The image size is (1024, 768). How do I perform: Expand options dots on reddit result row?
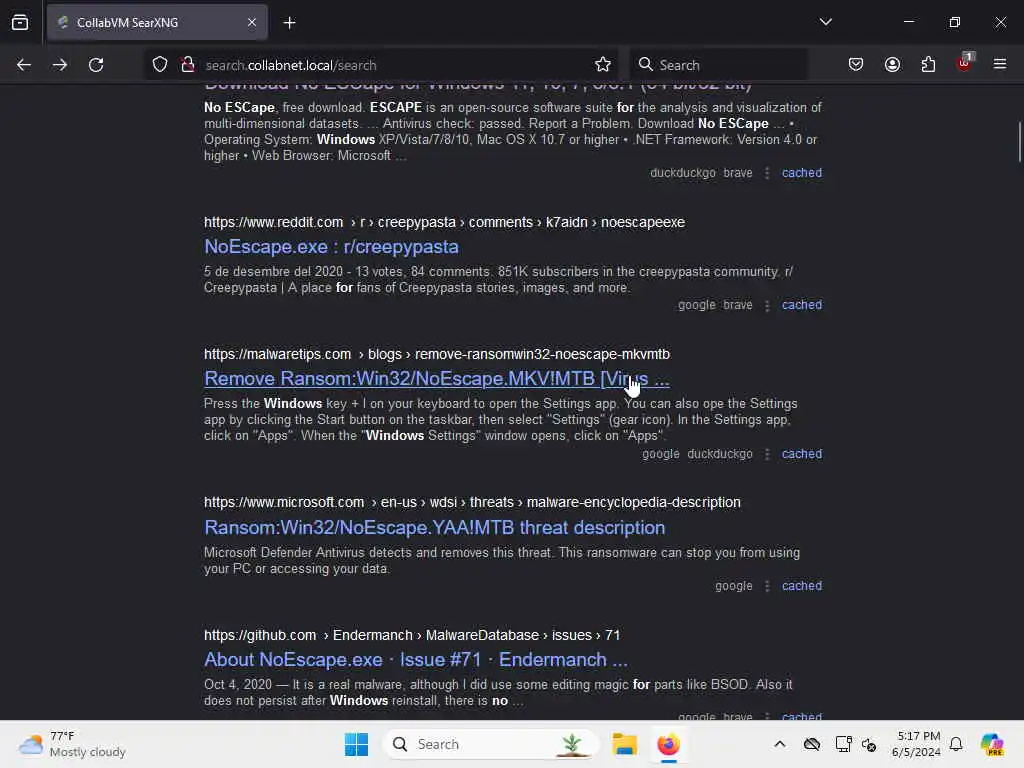tap(767, 305)
